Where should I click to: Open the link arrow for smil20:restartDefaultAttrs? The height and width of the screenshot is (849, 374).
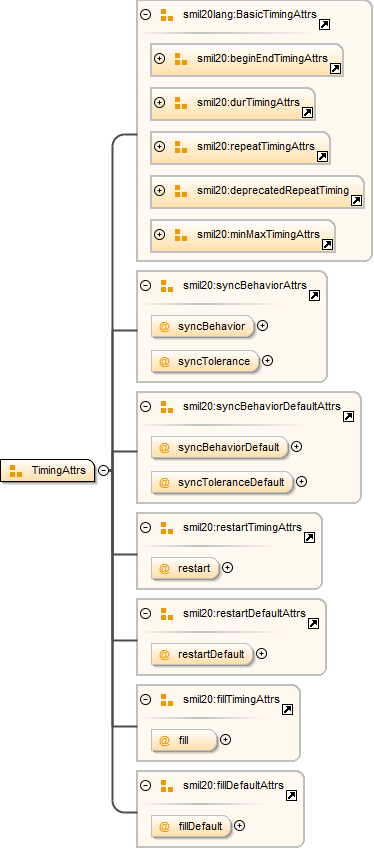313,623
